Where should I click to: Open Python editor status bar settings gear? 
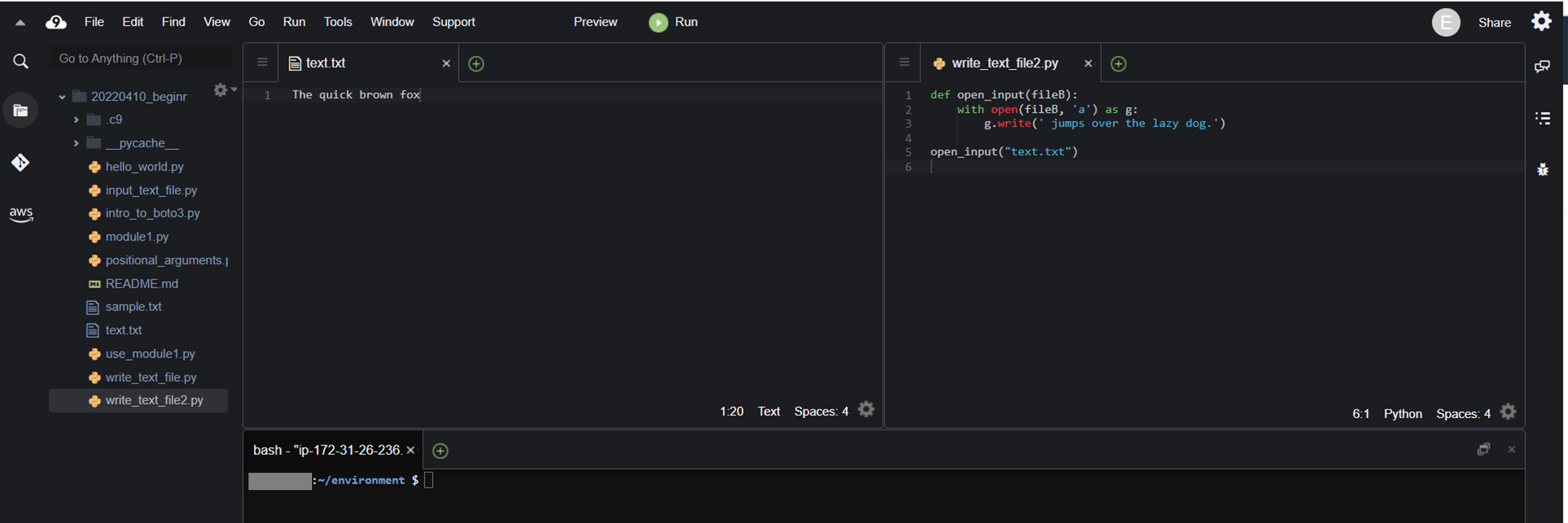click(1508, 412)
